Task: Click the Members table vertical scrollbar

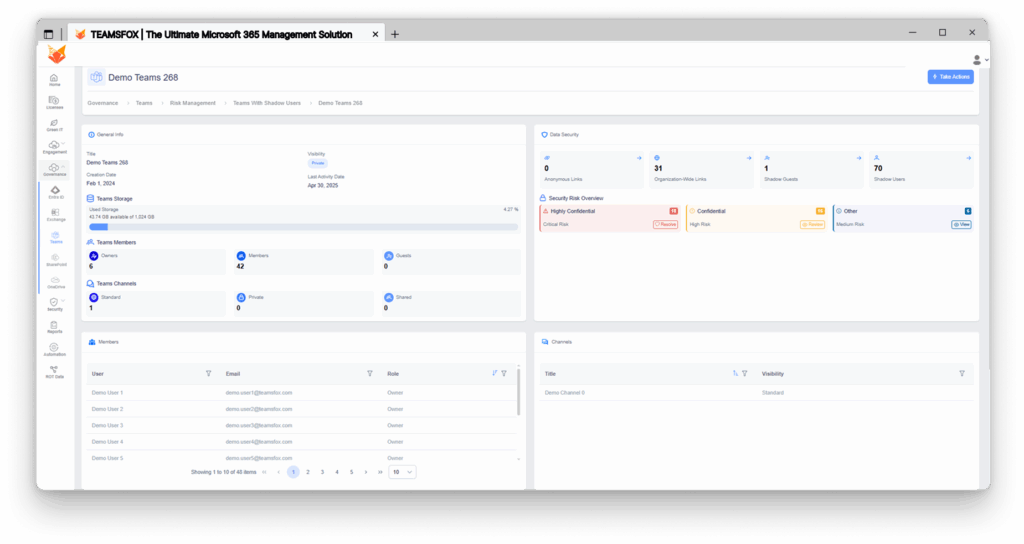Action: point(519,392)
